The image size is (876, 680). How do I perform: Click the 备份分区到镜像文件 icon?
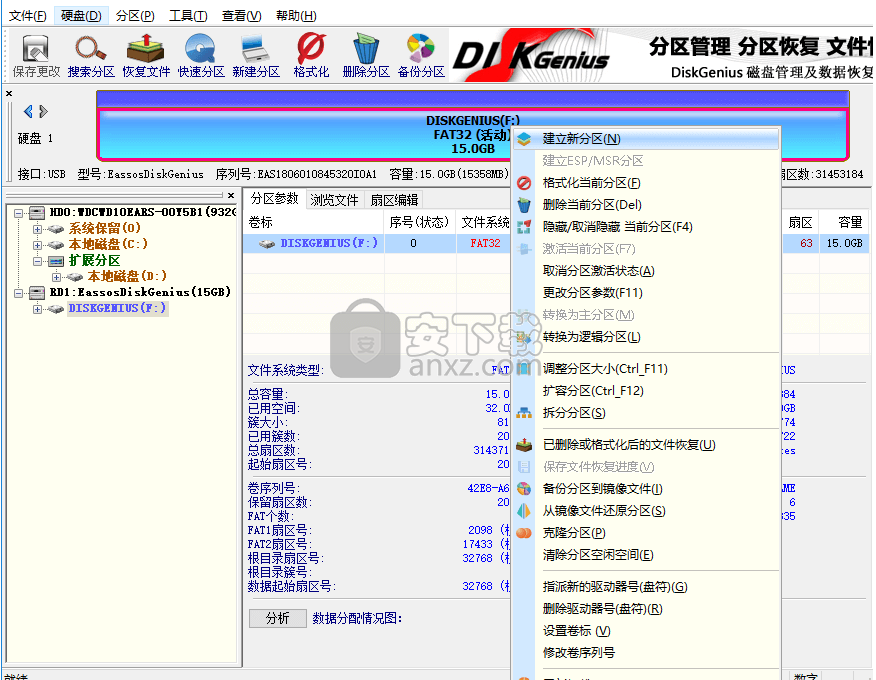(x=524, y=488)
